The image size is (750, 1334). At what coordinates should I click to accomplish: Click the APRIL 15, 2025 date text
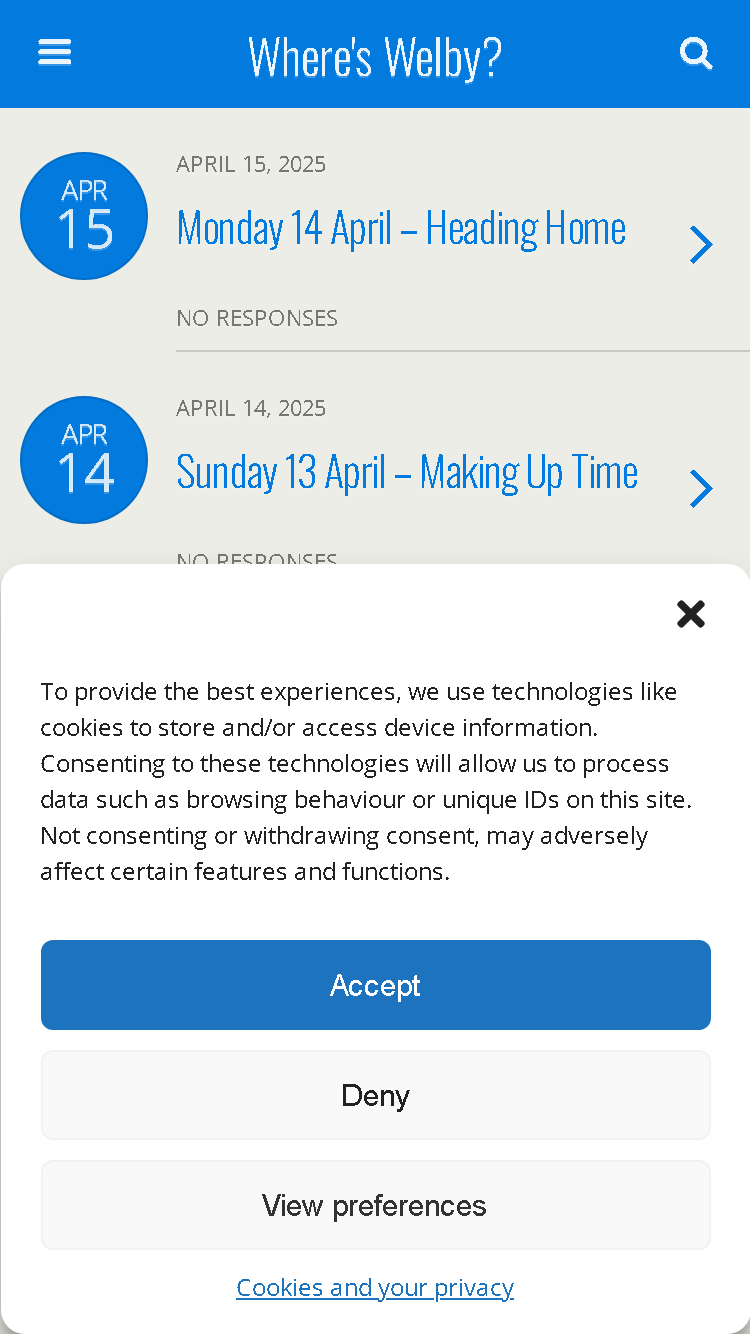pyautogui.click(x=251, y=164)
